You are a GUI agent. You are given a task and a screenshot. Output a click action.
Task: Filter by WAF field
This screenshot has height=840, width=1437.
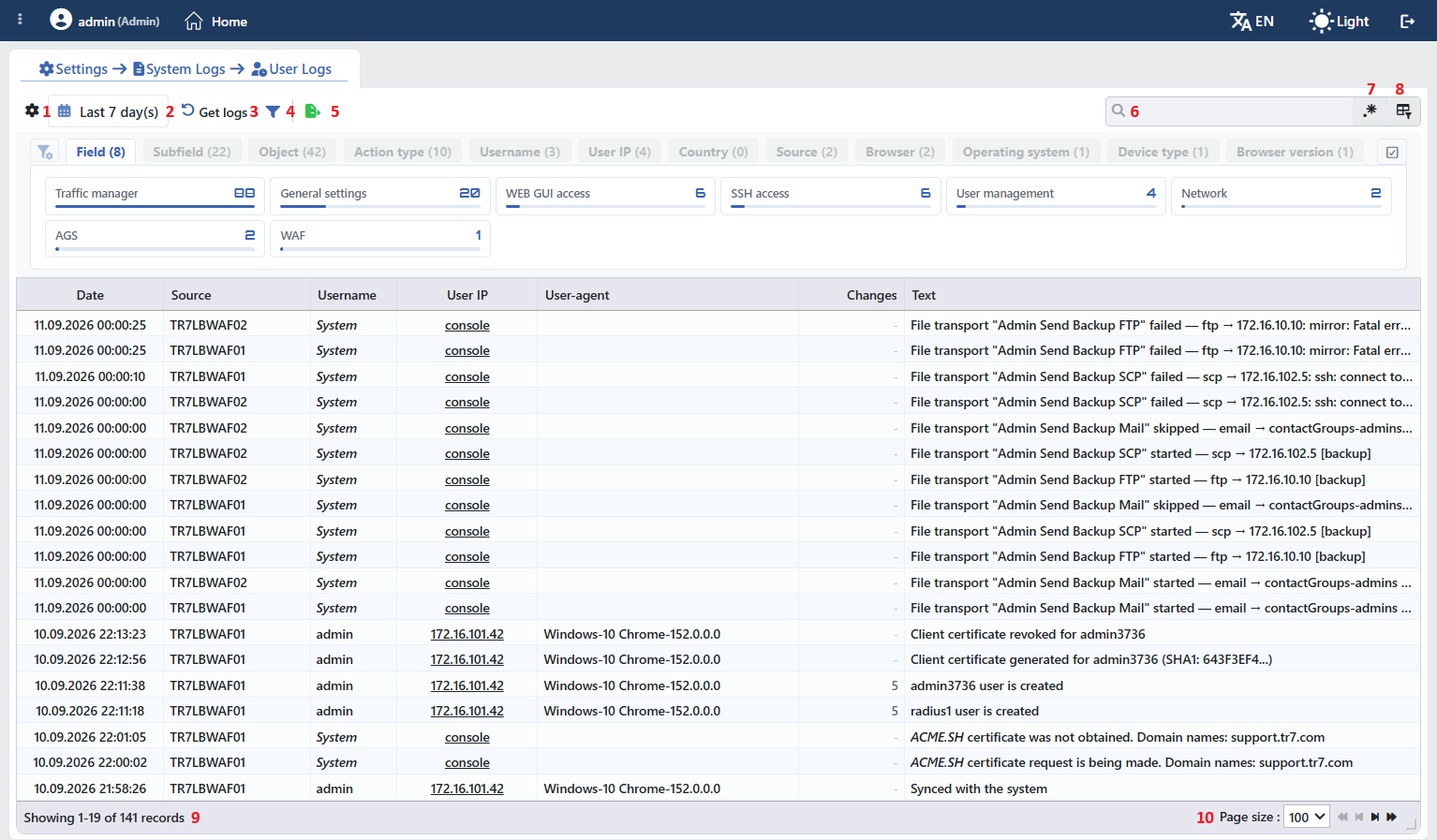[x=380, y=238]
